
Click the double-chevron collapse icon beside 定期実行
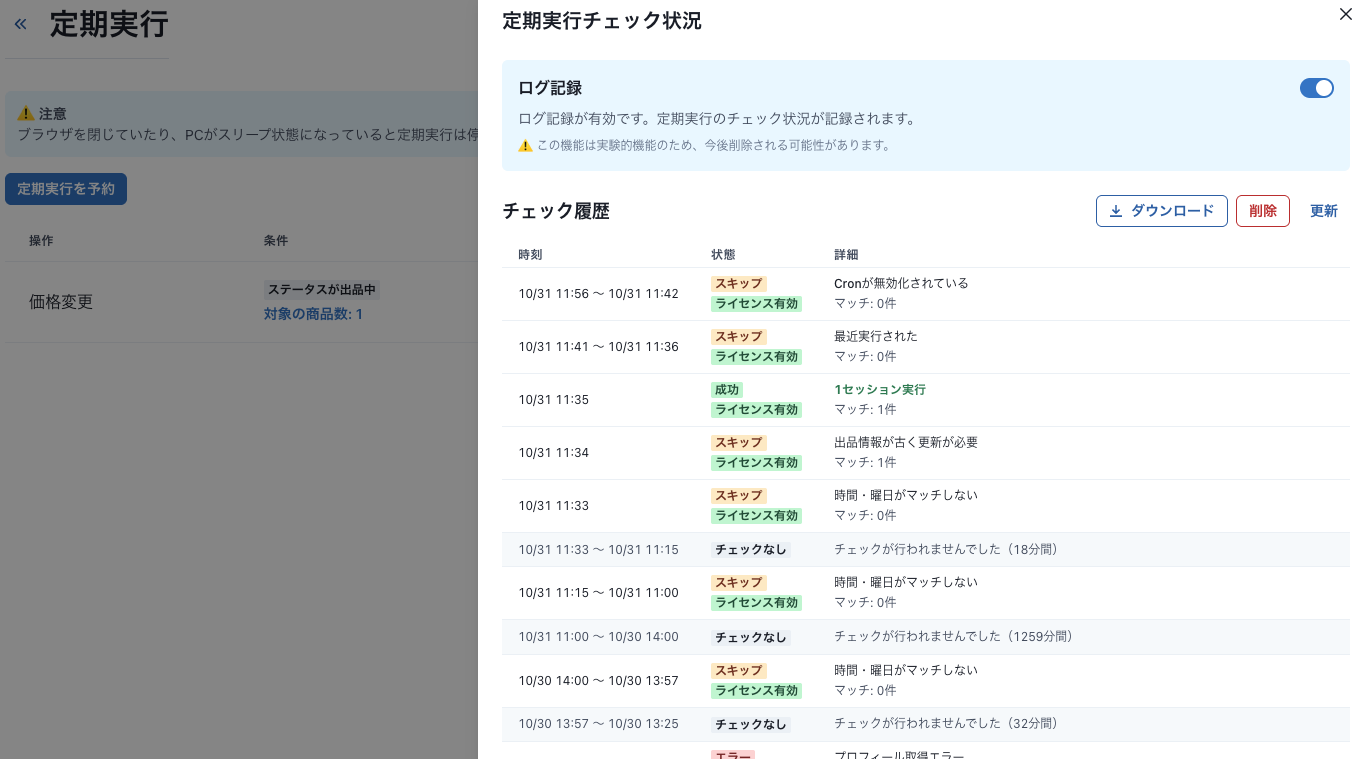tap(20, 24)
